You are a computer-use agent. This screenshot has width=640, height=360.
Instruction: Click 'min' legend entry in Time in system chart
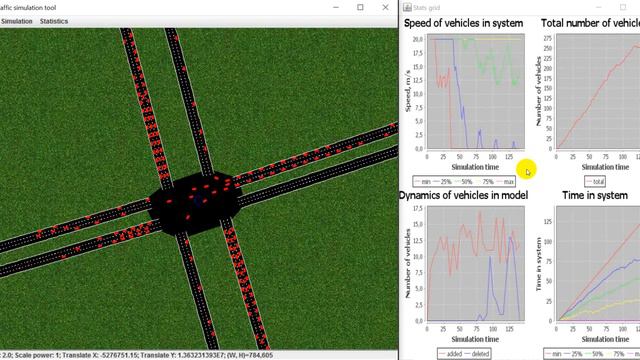pos(553,354)
